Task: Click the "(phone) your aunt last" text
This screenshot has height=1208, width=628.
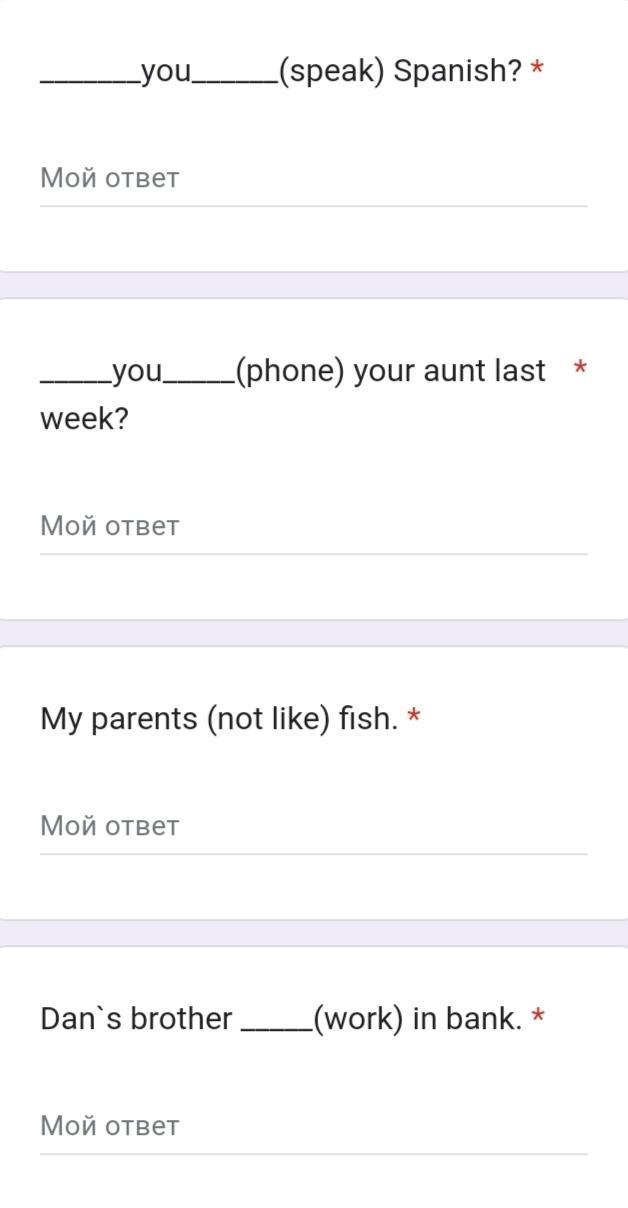Action: click(391, 371)
